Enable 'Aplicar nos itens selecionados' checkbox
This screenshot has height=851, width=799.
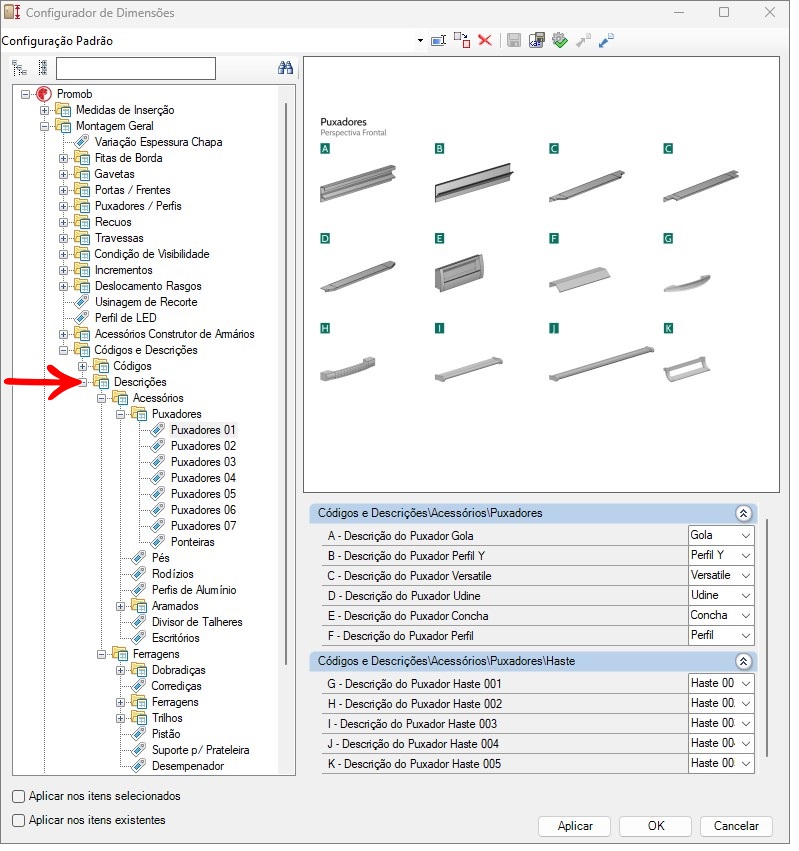(x=19, y=796)
